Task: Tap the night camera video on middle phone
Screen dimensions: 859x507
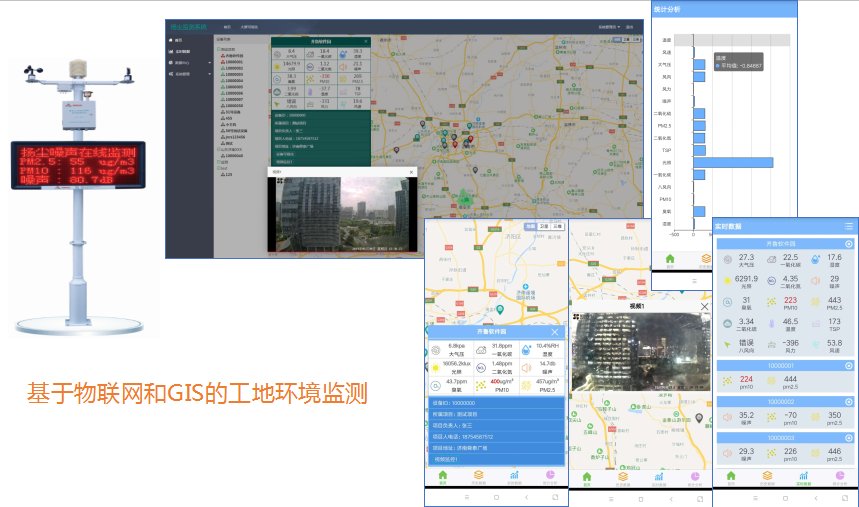Action: pos(640,352)
